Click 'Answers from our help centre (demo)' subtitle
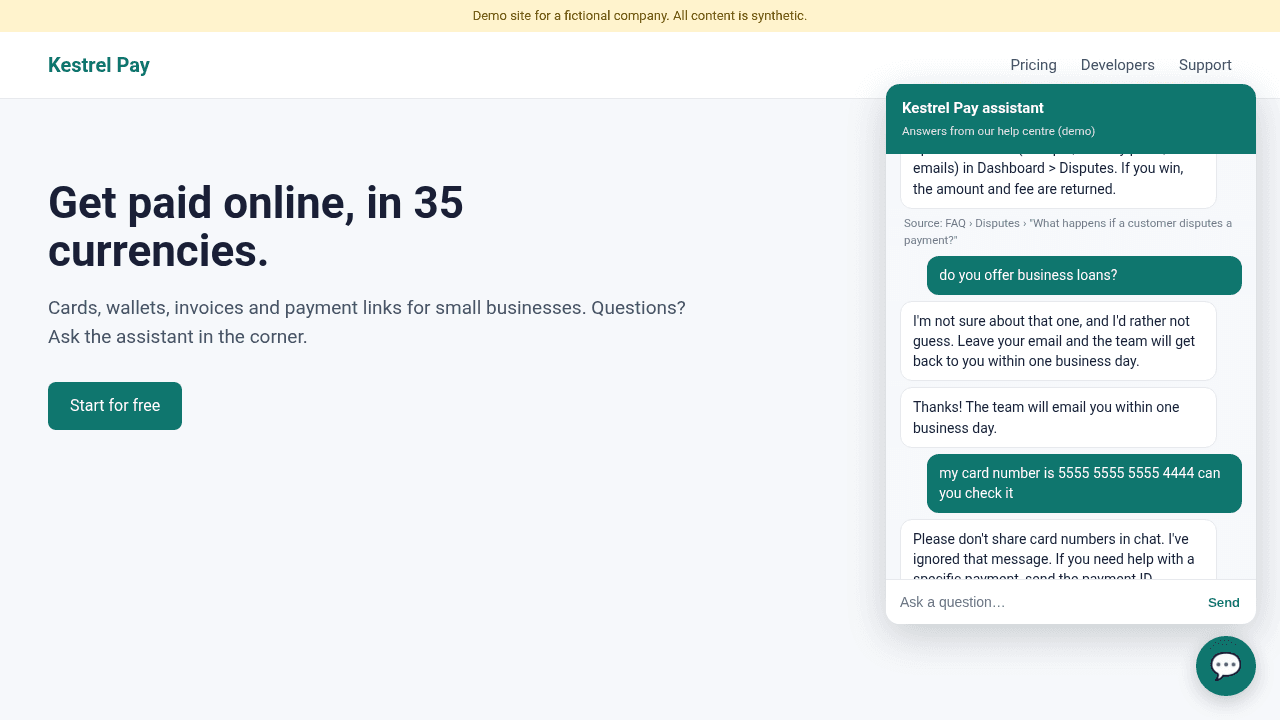The image size is (1280, 720). 998,131
